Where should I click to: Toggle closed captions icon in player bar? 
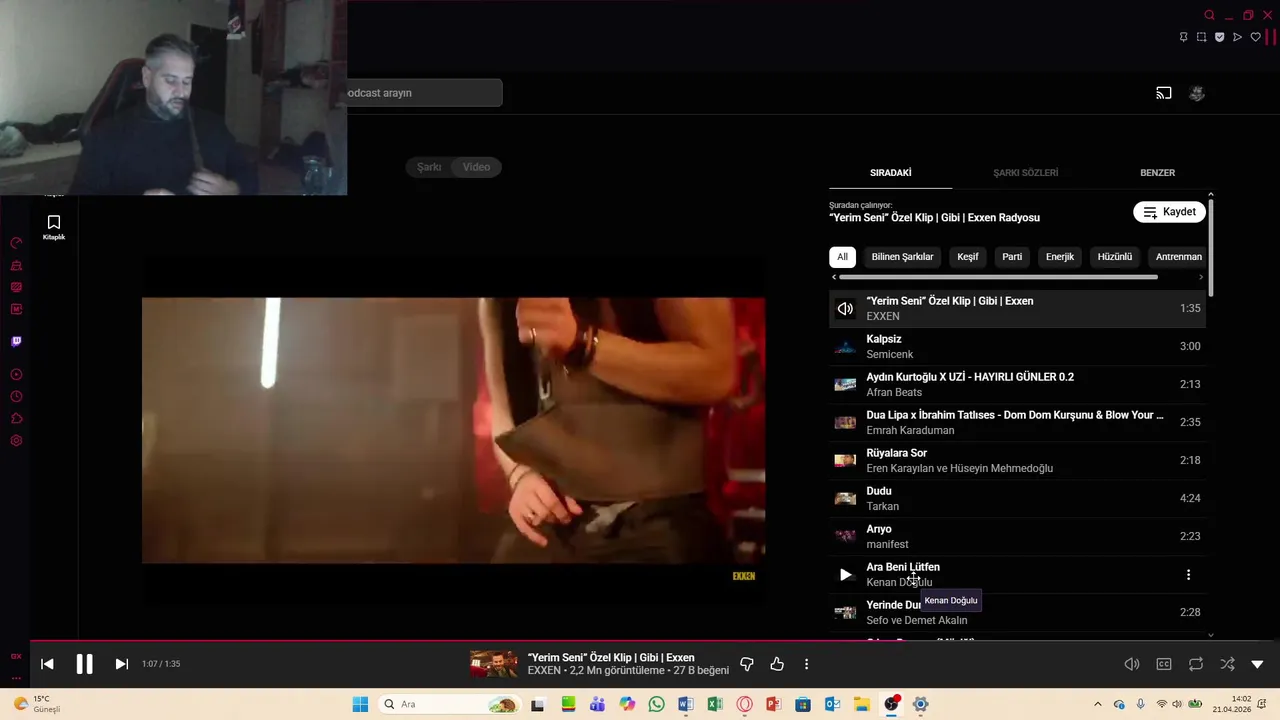point(1164,664)
